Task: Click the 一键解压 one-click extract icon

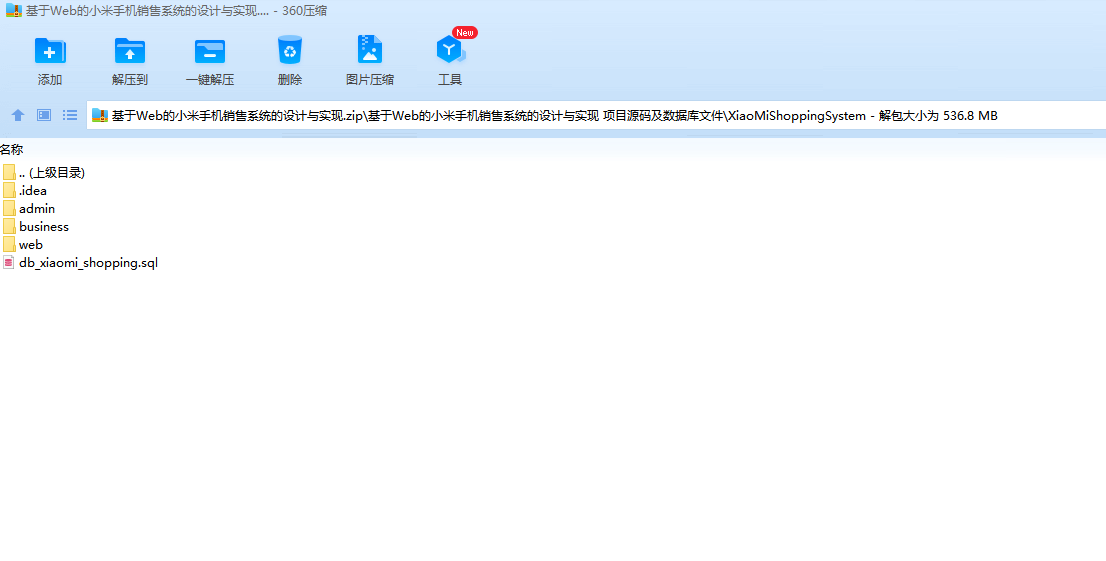Action: [209, 52]
